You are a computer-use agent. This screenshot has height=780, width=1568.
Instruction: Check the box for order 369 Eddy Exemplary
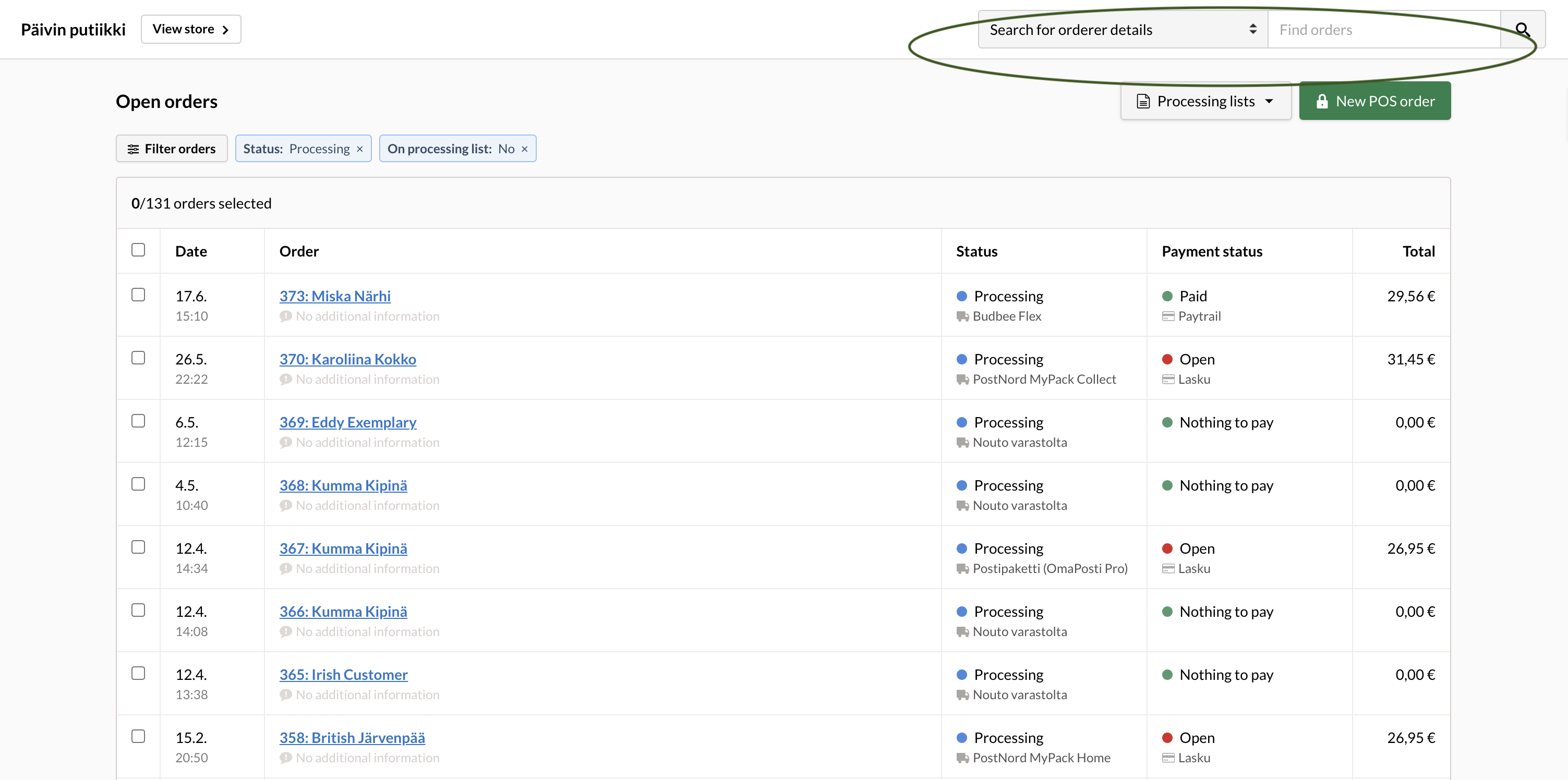138,421
